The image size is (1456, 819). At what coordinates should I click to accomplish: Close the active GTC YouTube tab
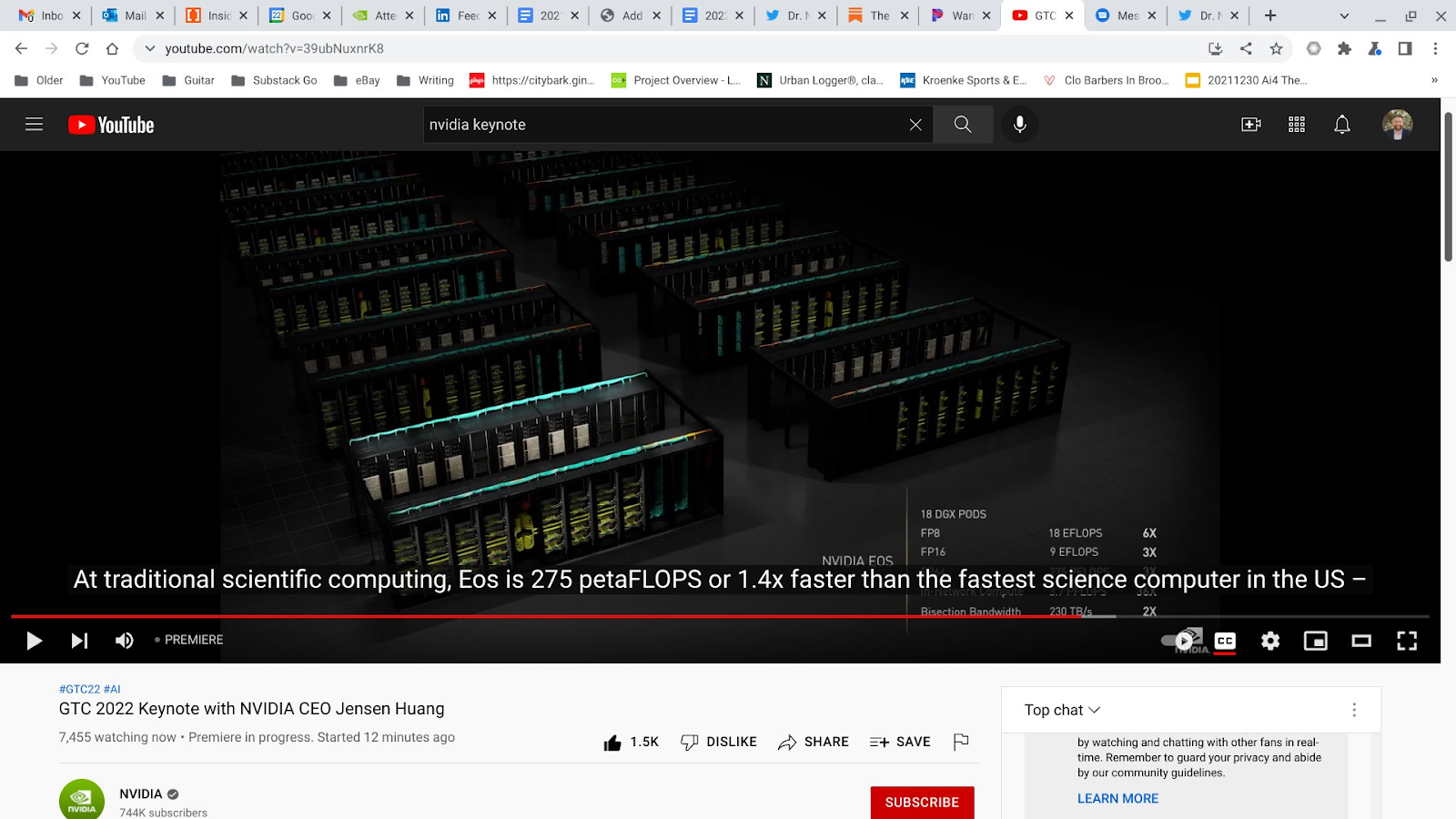tap(1069, 15)
